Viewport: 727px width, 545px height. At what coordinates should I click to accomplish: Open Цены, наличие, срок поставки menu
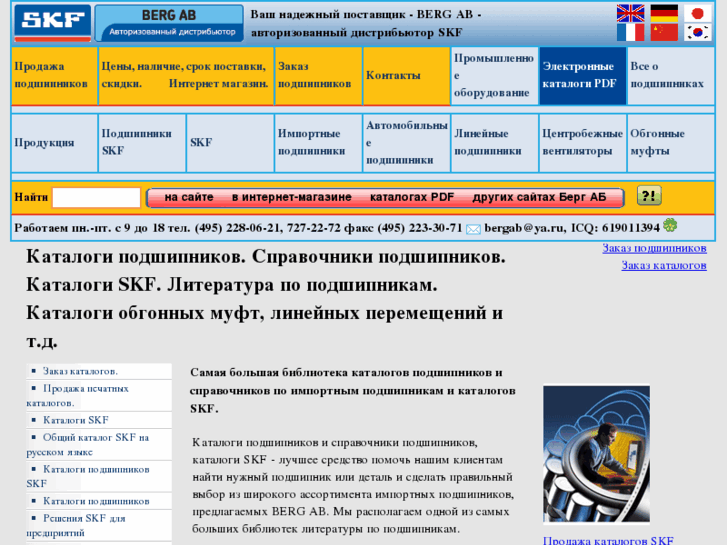[186, 76]
